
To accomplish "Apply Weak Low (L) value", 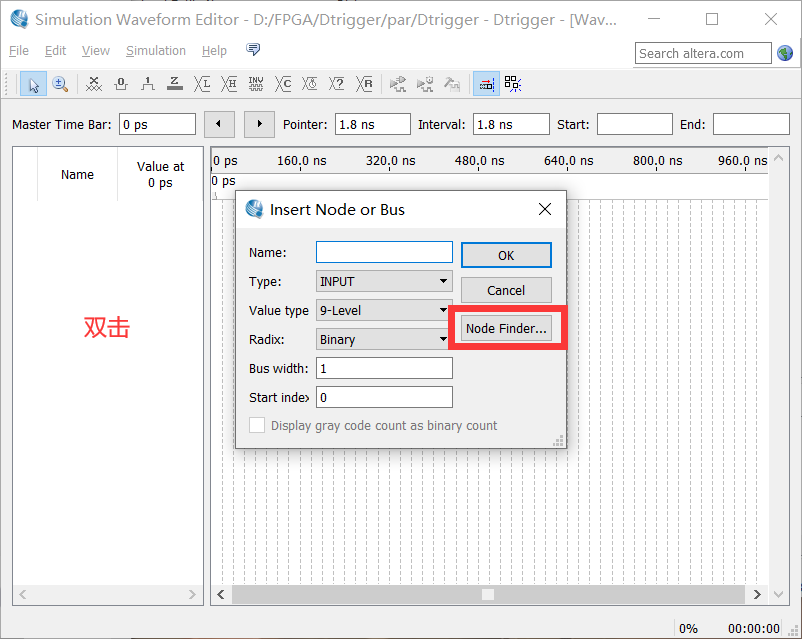I will point(202,84).
